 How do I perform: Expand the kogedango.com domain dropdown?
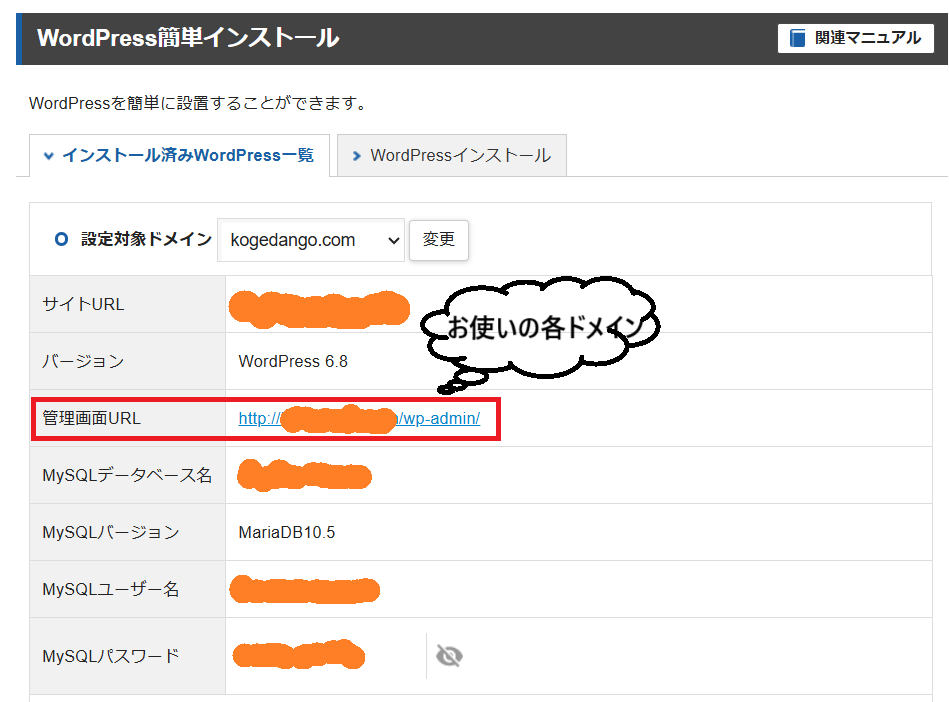pos(311,240)
